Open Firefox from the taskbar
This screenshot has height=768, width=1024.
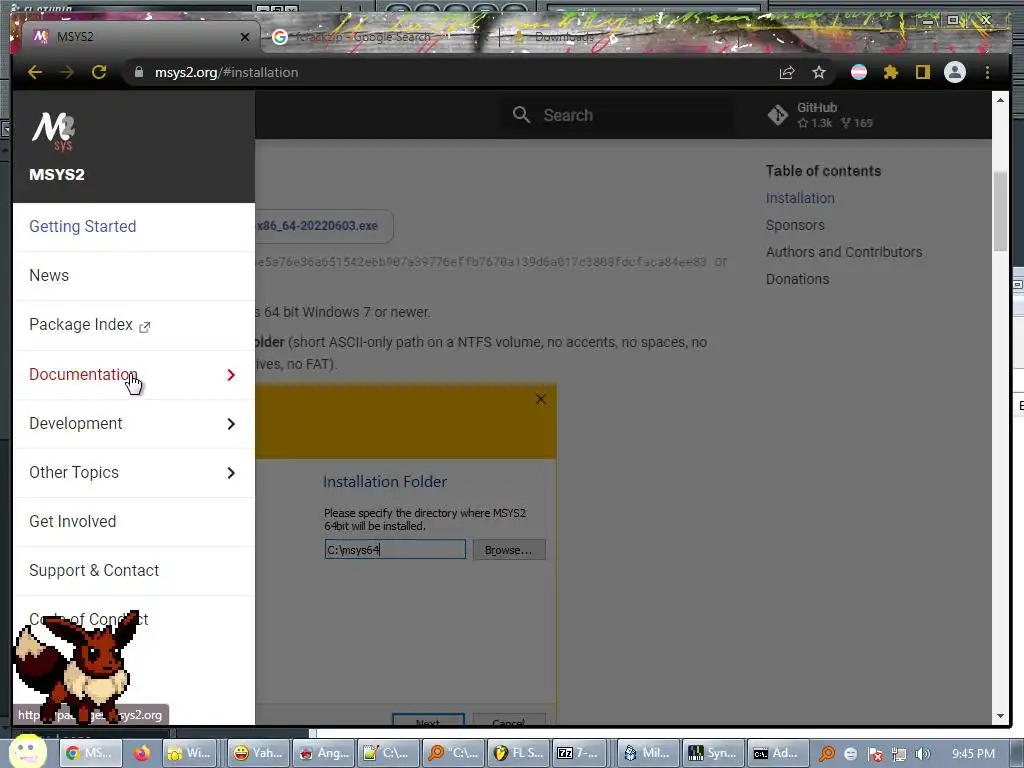click(x=142, y=753)
